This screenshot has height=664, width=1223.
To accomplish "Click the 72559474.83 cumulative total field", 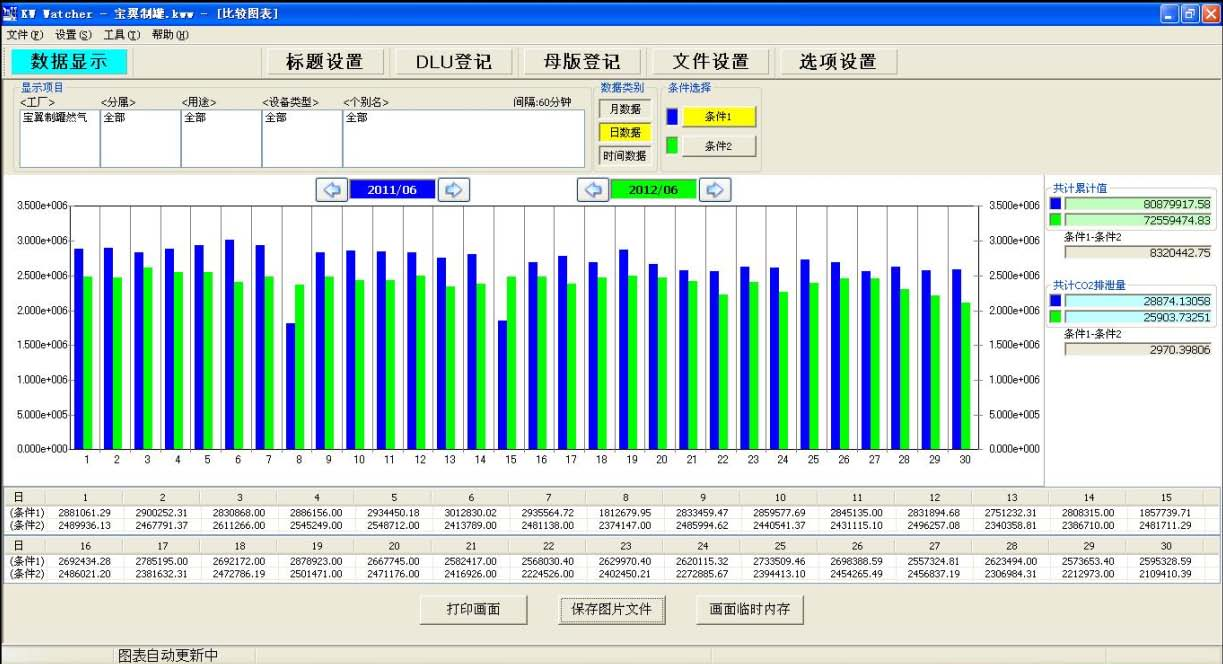I will point(1139,220).
